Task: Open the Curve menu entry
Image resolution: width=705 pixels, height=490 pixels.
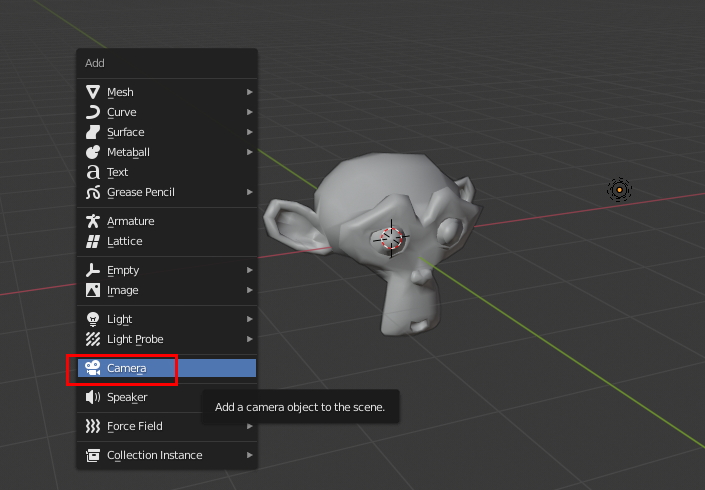Action: pos(167,112)
